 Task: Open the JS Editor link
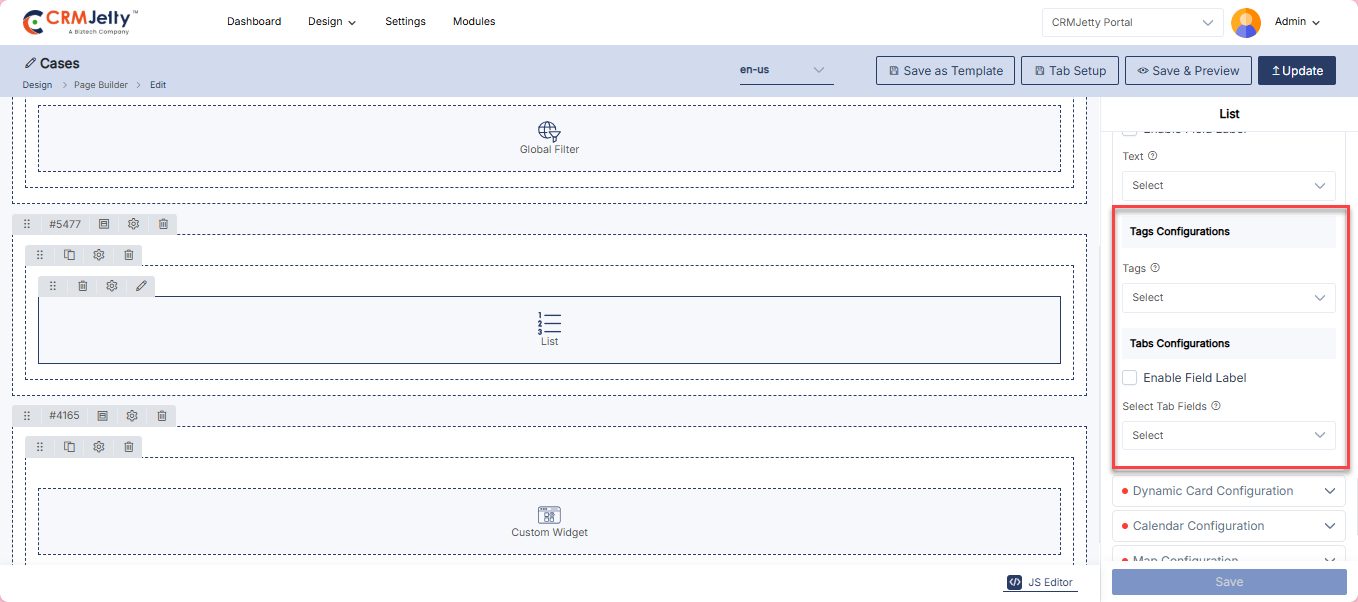click(1041, 582)
